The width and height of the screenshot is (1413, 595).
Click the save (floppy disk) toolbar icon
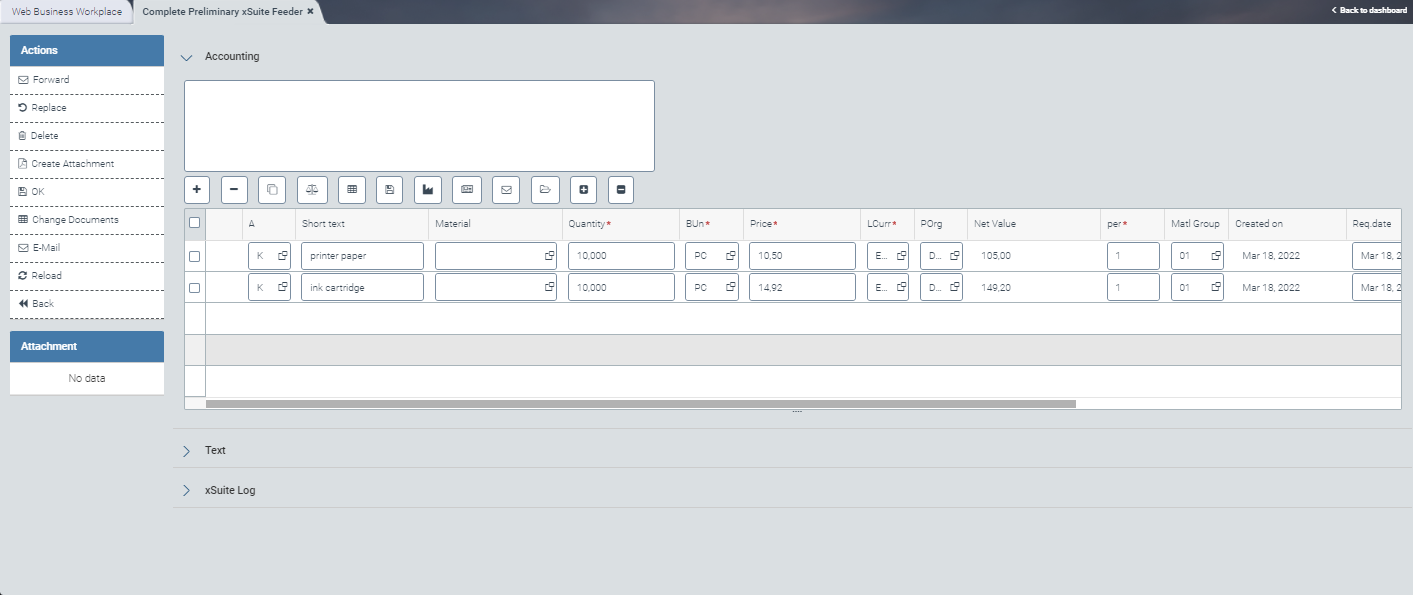388,190
